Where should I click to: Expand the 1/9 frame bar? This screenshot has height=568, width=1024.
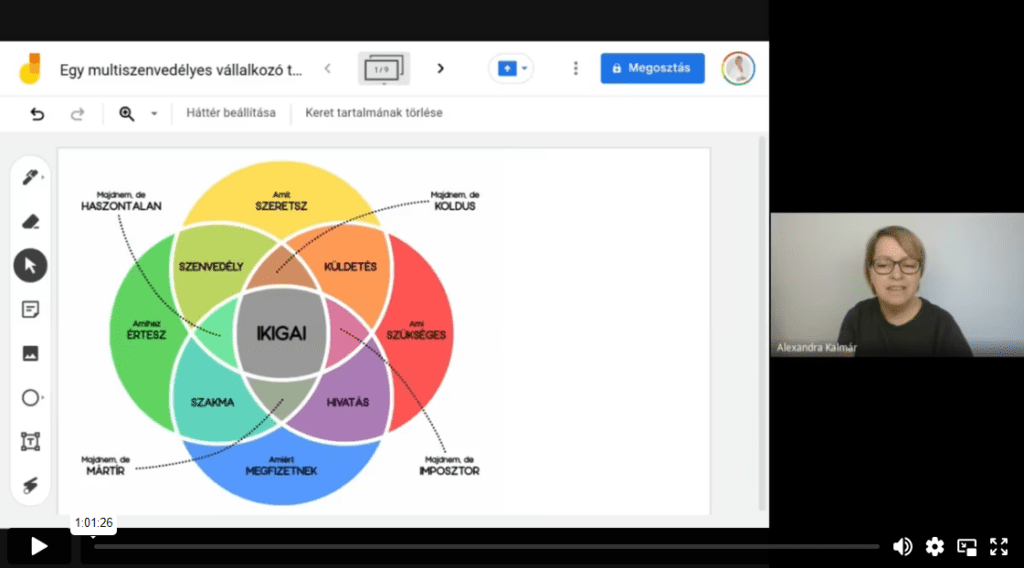click(384, 68)
